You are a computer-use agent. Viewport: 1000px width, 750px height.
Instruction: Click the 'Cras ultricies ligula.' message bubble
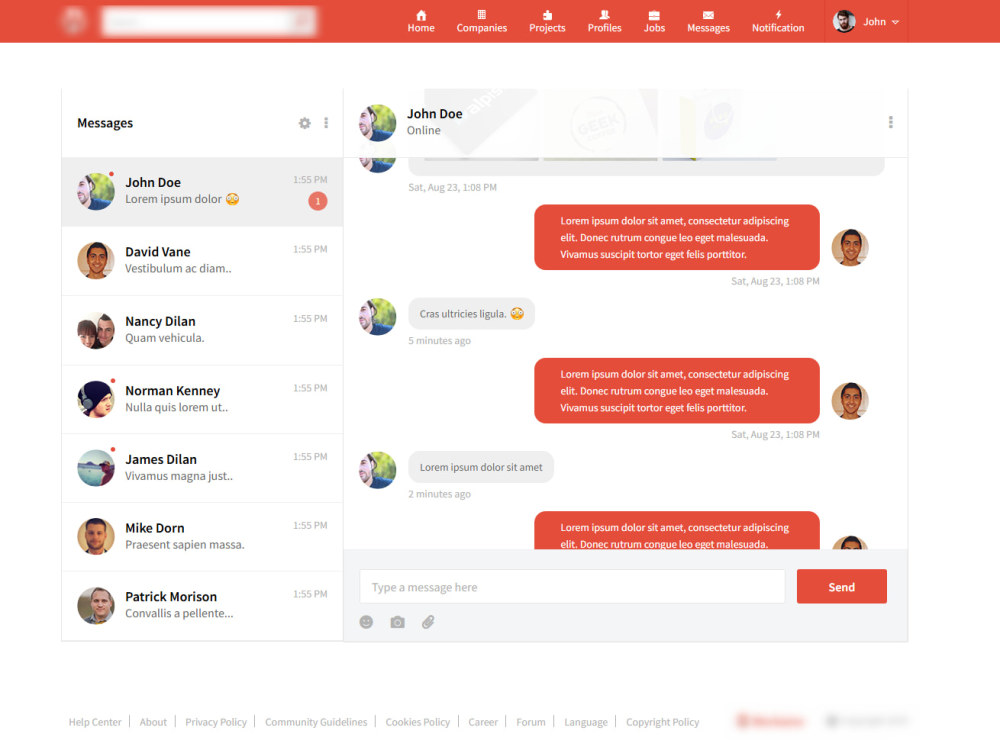[x=471, y=314]
